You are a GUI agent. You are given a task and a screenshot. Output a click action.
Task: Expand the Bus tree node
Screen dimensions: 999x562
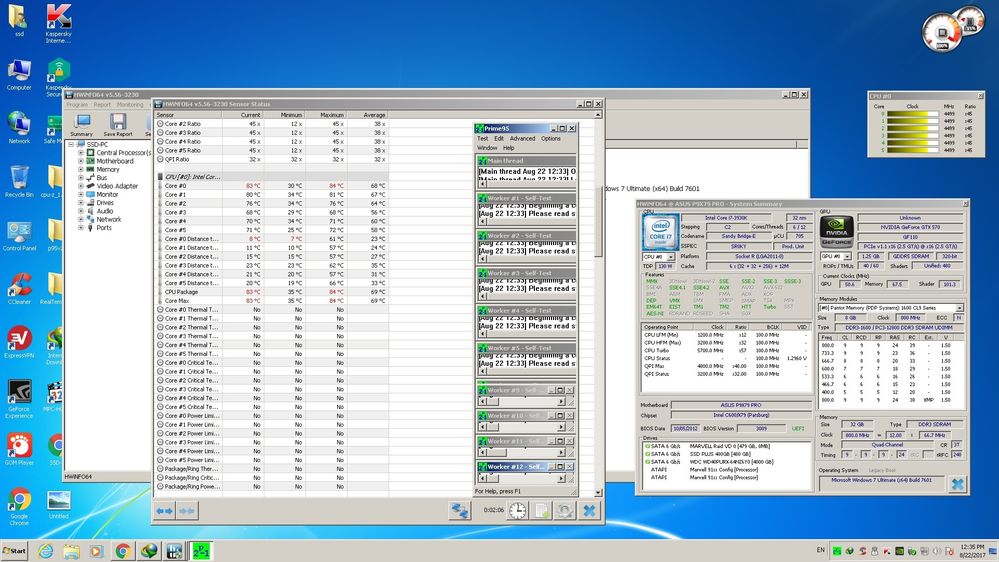[x=81, y=178]
